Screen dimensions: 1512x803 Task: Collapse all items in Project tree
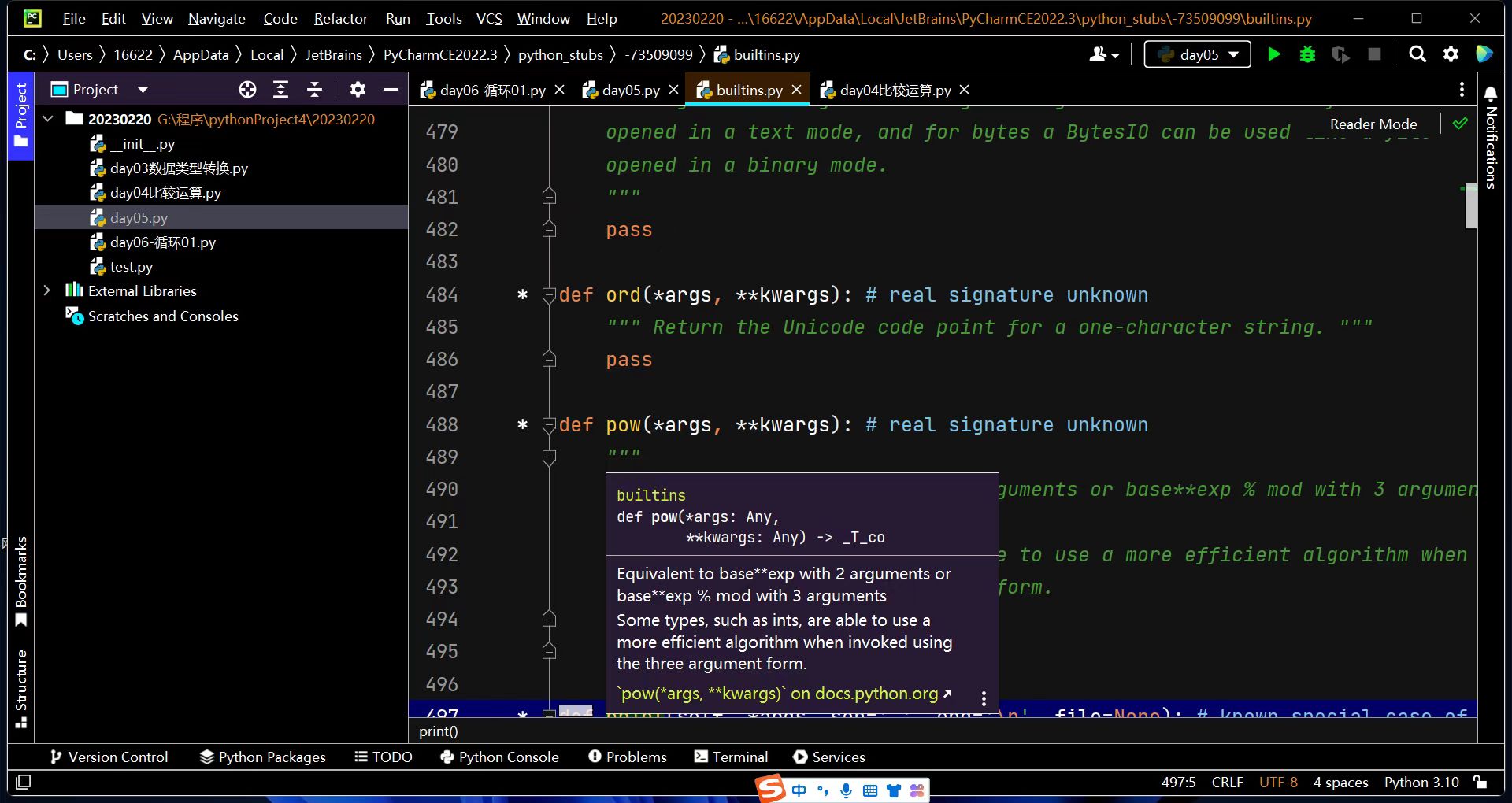[314, 90]
